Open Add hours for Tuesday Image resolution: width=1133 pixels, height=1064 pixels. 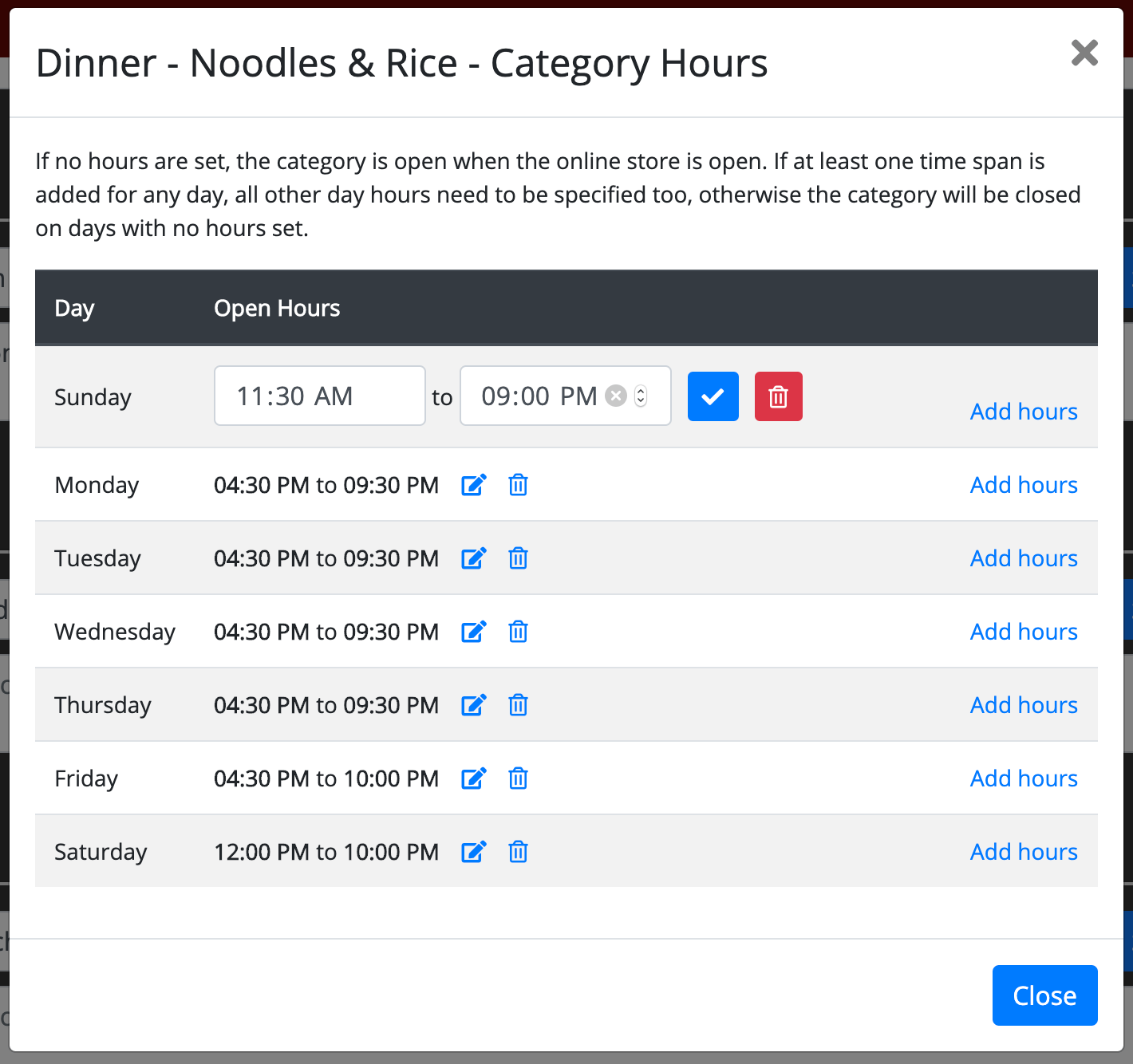(x=1024, y=558)
